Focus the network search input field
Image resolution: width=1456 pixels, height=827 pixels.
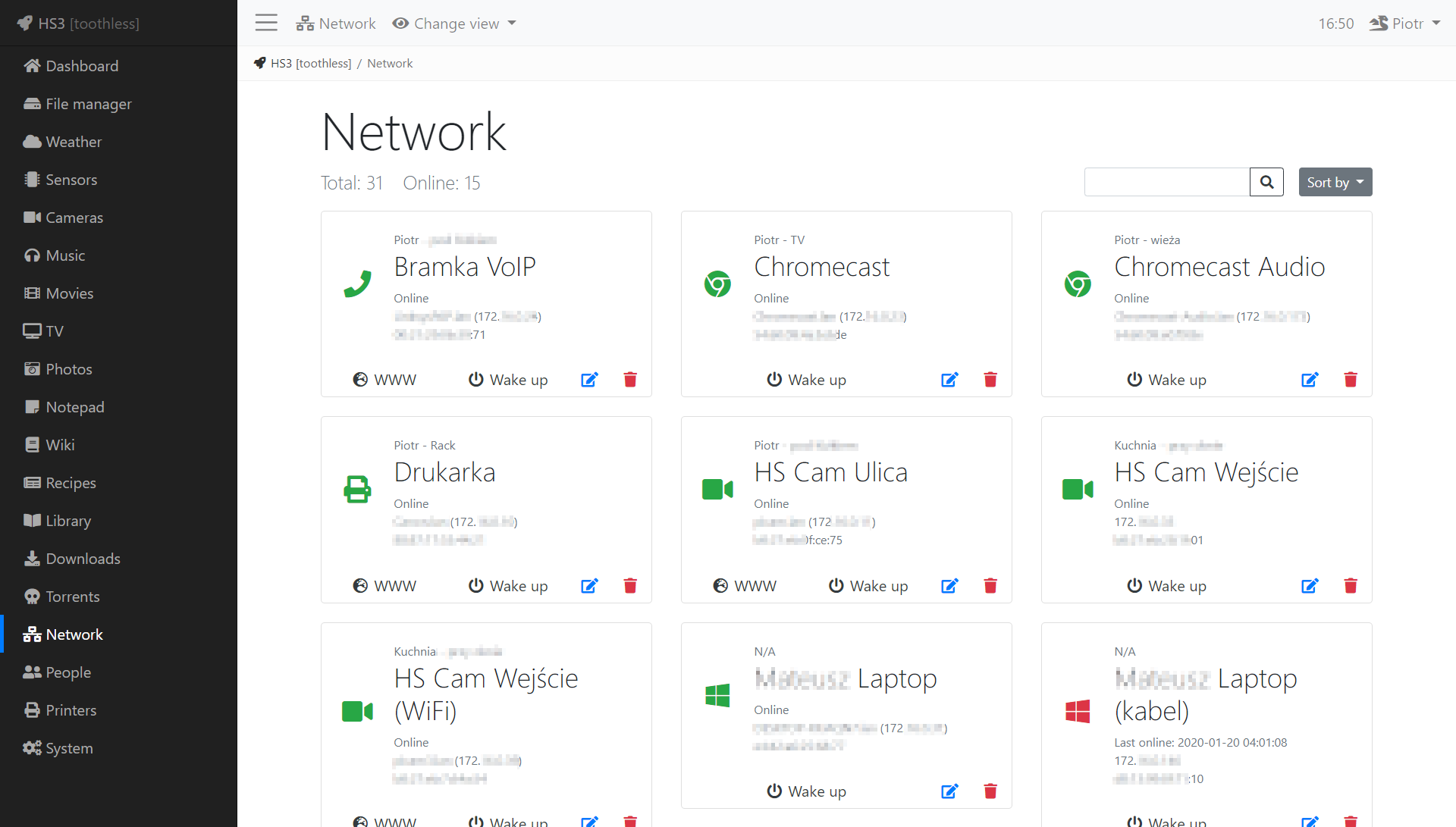pos(1166,182)
